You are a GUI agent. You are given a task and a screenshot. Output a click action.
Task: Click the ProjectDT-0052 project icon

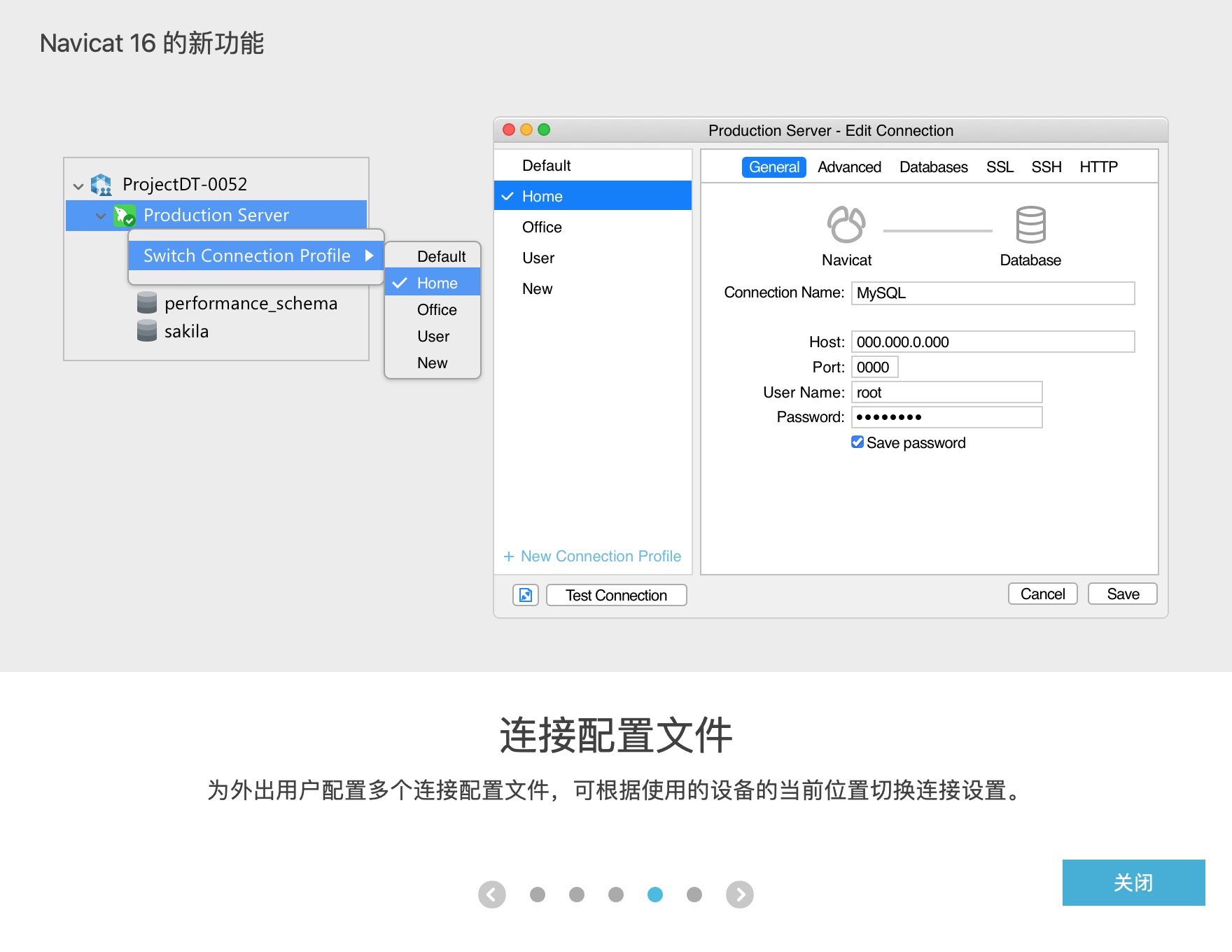(102, 184)
